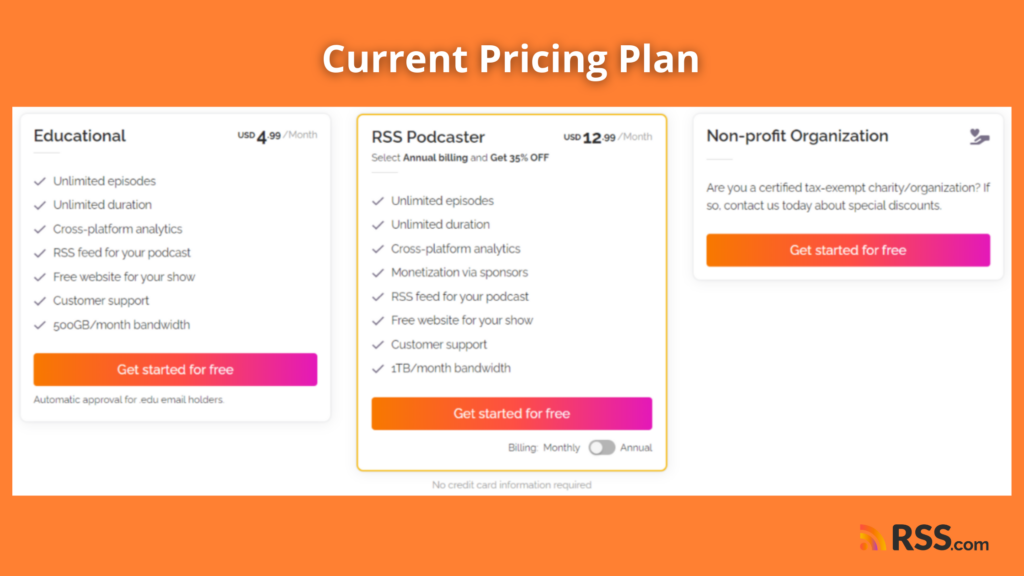Image resolution: width=1024 pixels, height=576 pixels.
Task: Click checkmark beside Podcaster Customer support
Action: click(377, 345)
